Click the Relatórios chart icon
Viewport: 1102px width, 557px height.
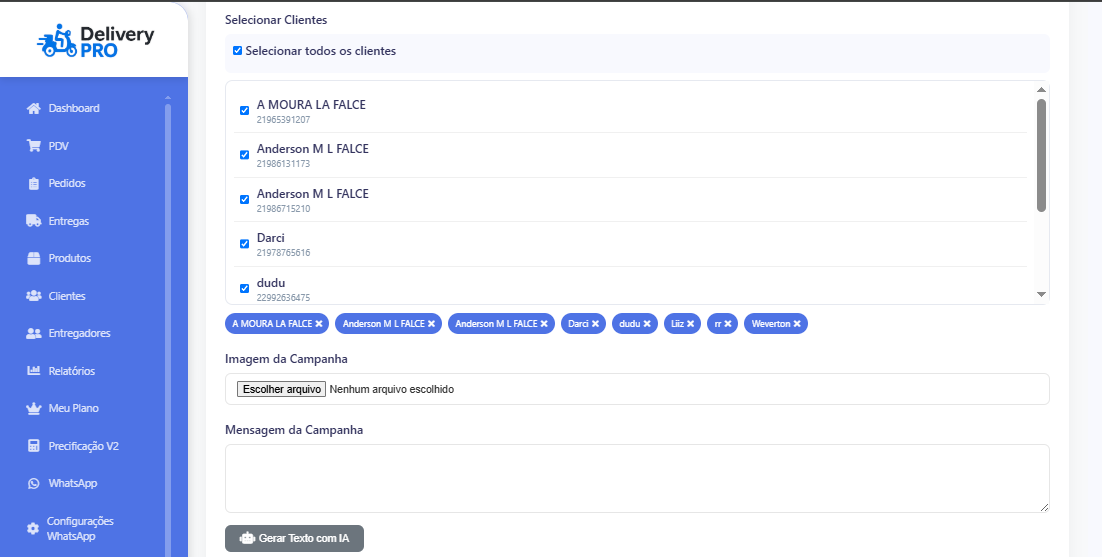click(33, 371)
